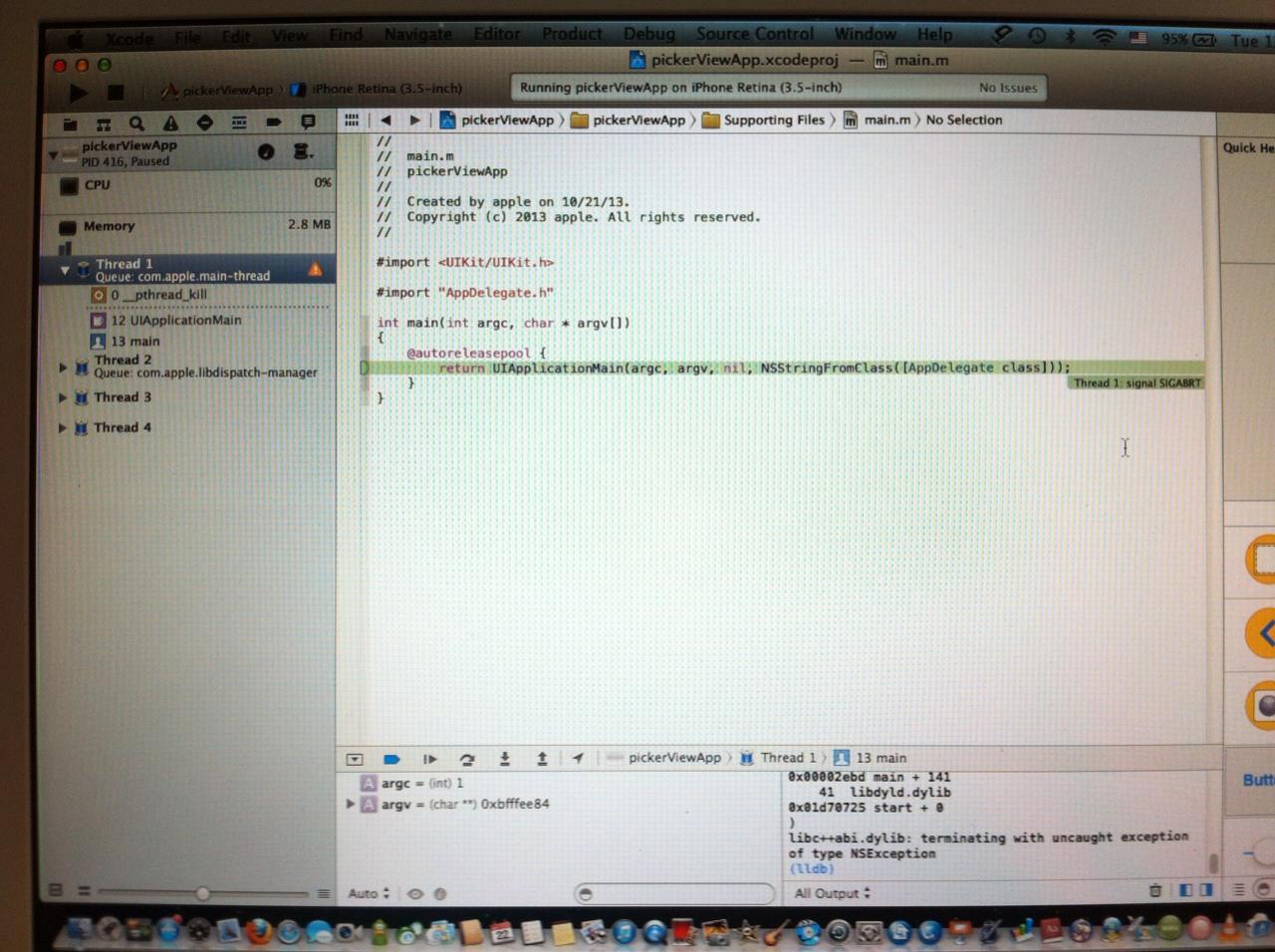The width and height of the screenshot is (1275, 952).
Task: Open the Source Control menu
Action: (755, 34)
